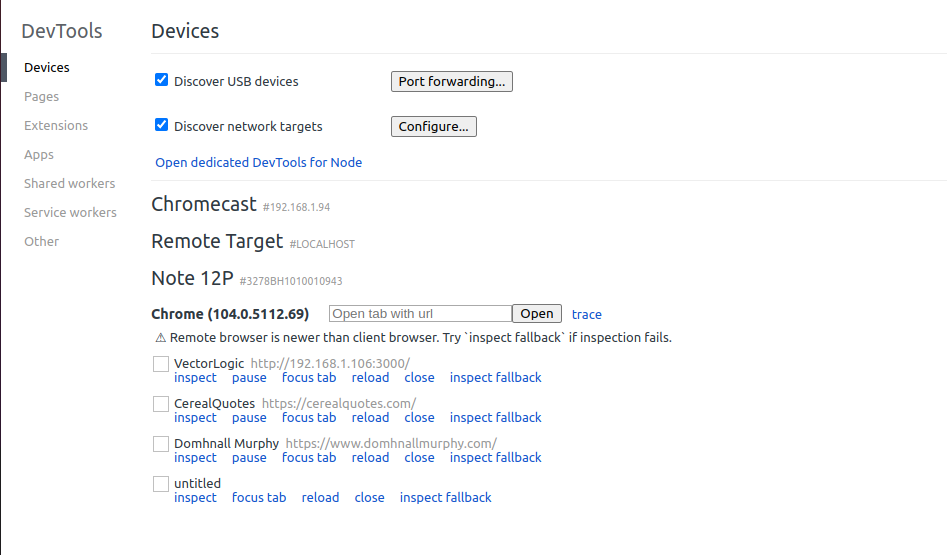Reload the CerealQuotes tab
The width and height of the screenshot is (947, 555).
point(370,418)
